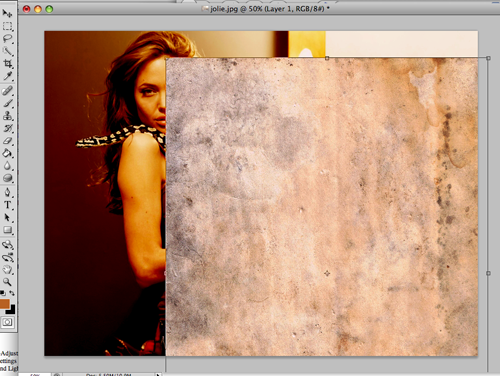Select the Move tool

tap(7, 13)
